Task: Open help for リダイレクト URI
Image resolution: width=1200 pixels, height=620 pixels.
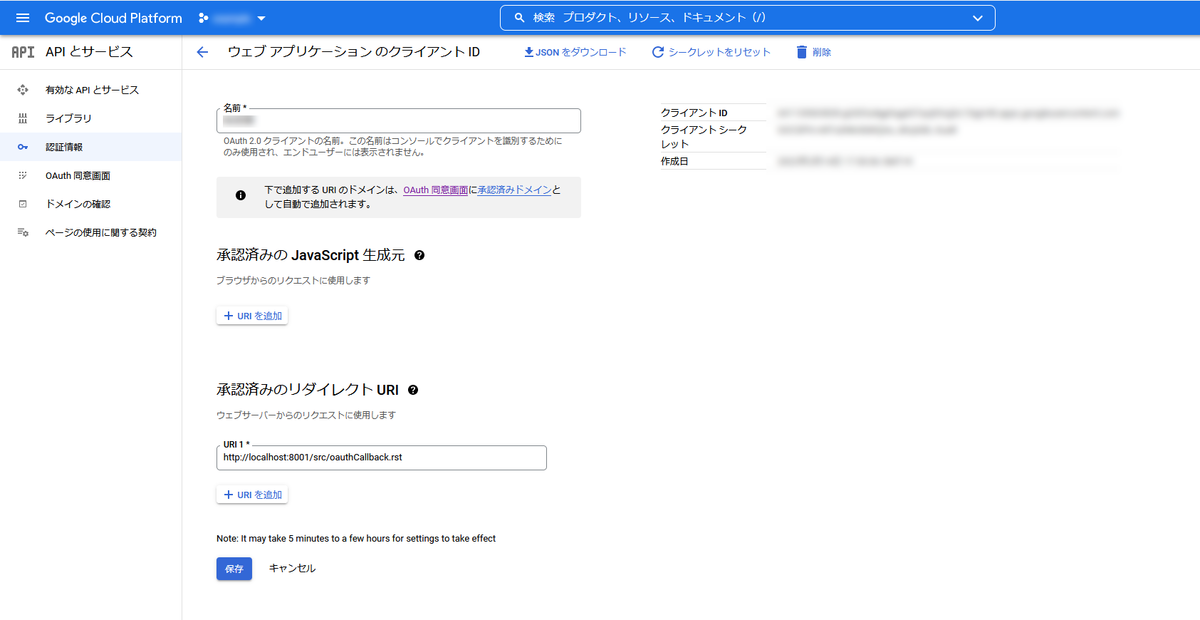Action: coord(413,390)
